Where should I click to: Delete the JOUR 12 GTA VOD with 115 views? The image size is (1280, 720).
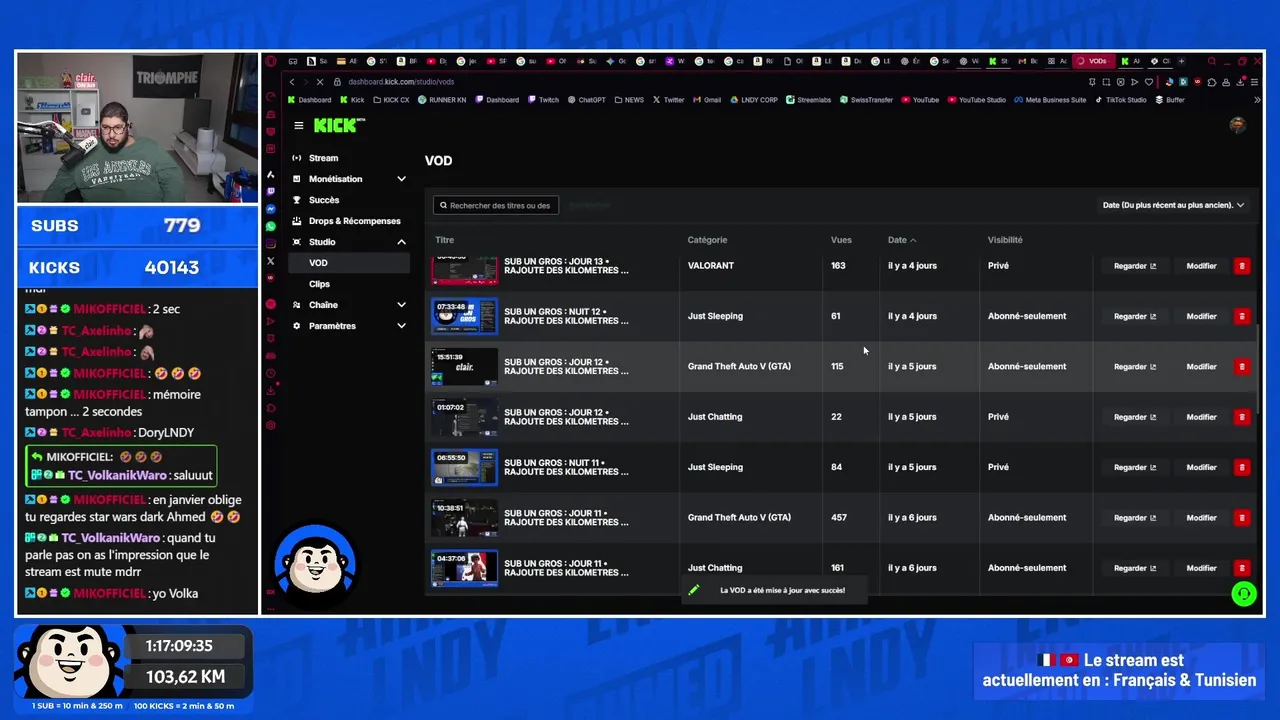(x=1242, y=366)
